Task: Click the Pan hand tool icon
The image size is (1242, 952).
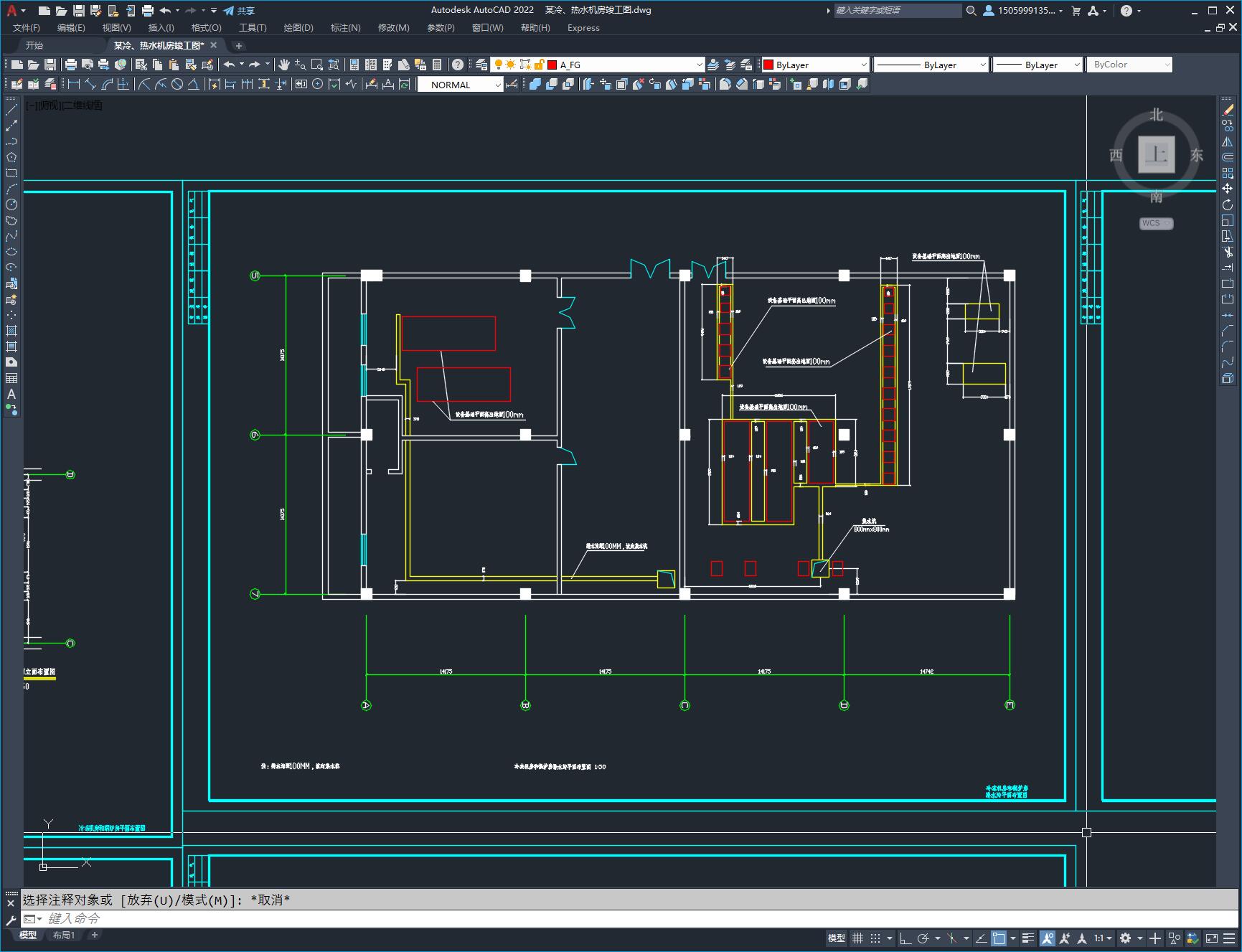Action: [x=284, y=65]
